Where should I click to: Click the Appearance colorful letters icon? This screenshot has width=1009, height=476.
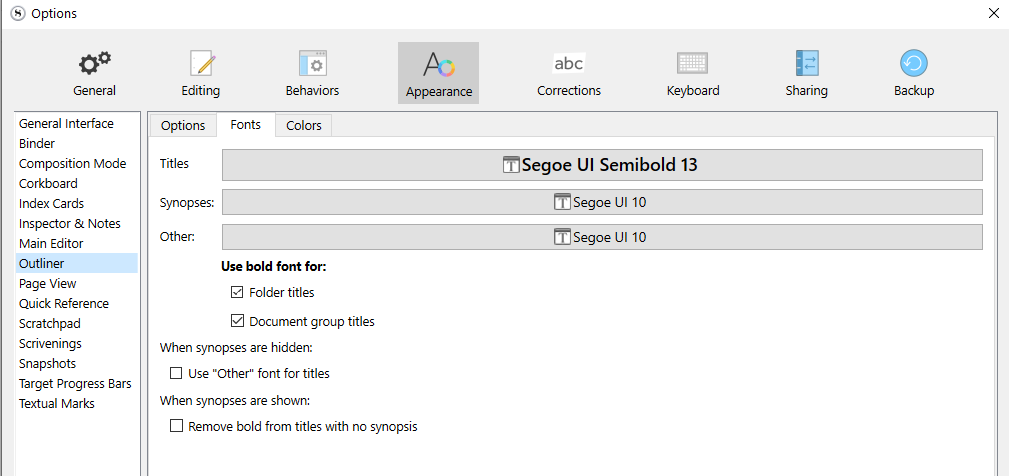click(x=439, y=64)
